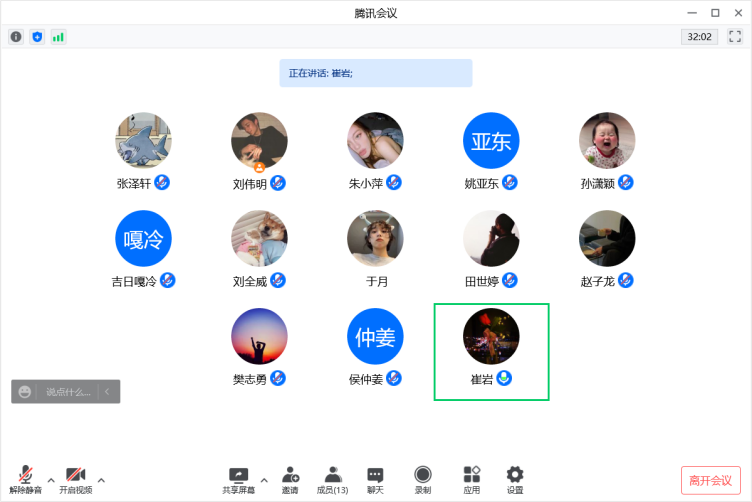Select 崔岩's highlighted speaker avatar
752x502 pixels.
point(491,337)
